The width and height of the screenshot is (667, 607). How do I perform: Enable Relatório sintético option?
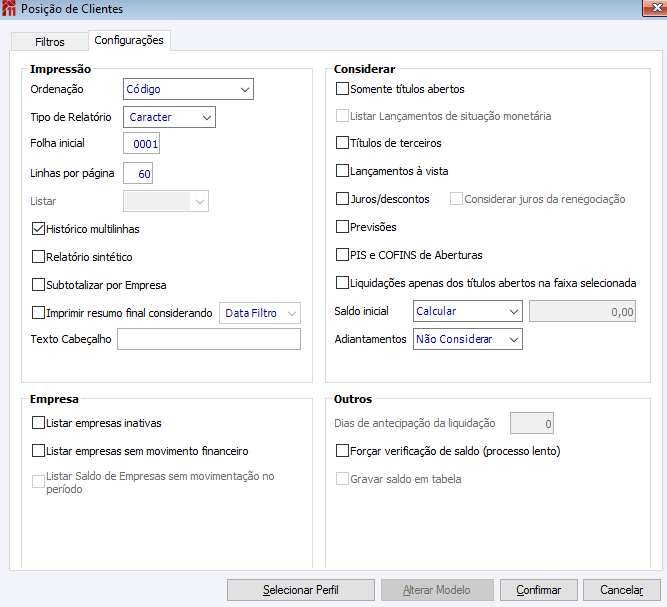tap(39, 257)
